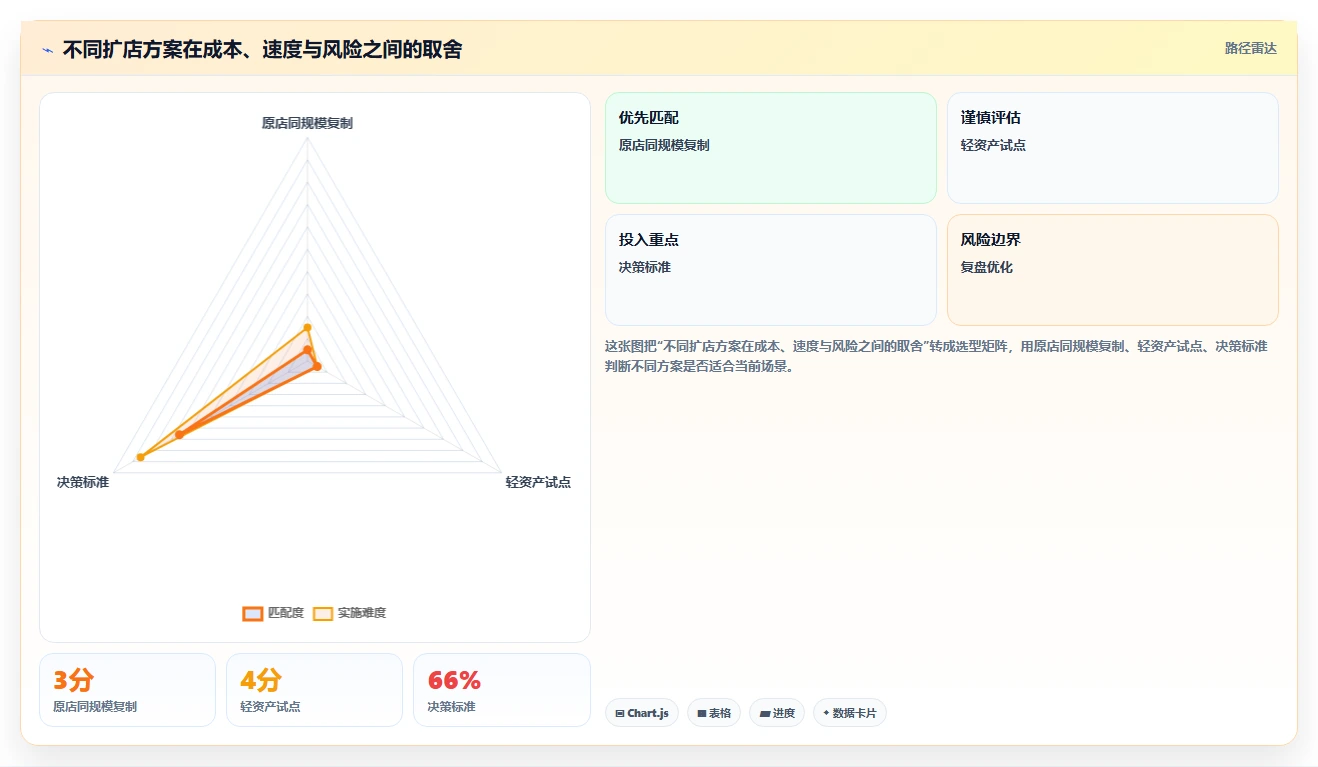Open the 谨慎评估 card
Image resolution: width=1318 pixels, height=767 pixels.
(x=1113, y=148)
